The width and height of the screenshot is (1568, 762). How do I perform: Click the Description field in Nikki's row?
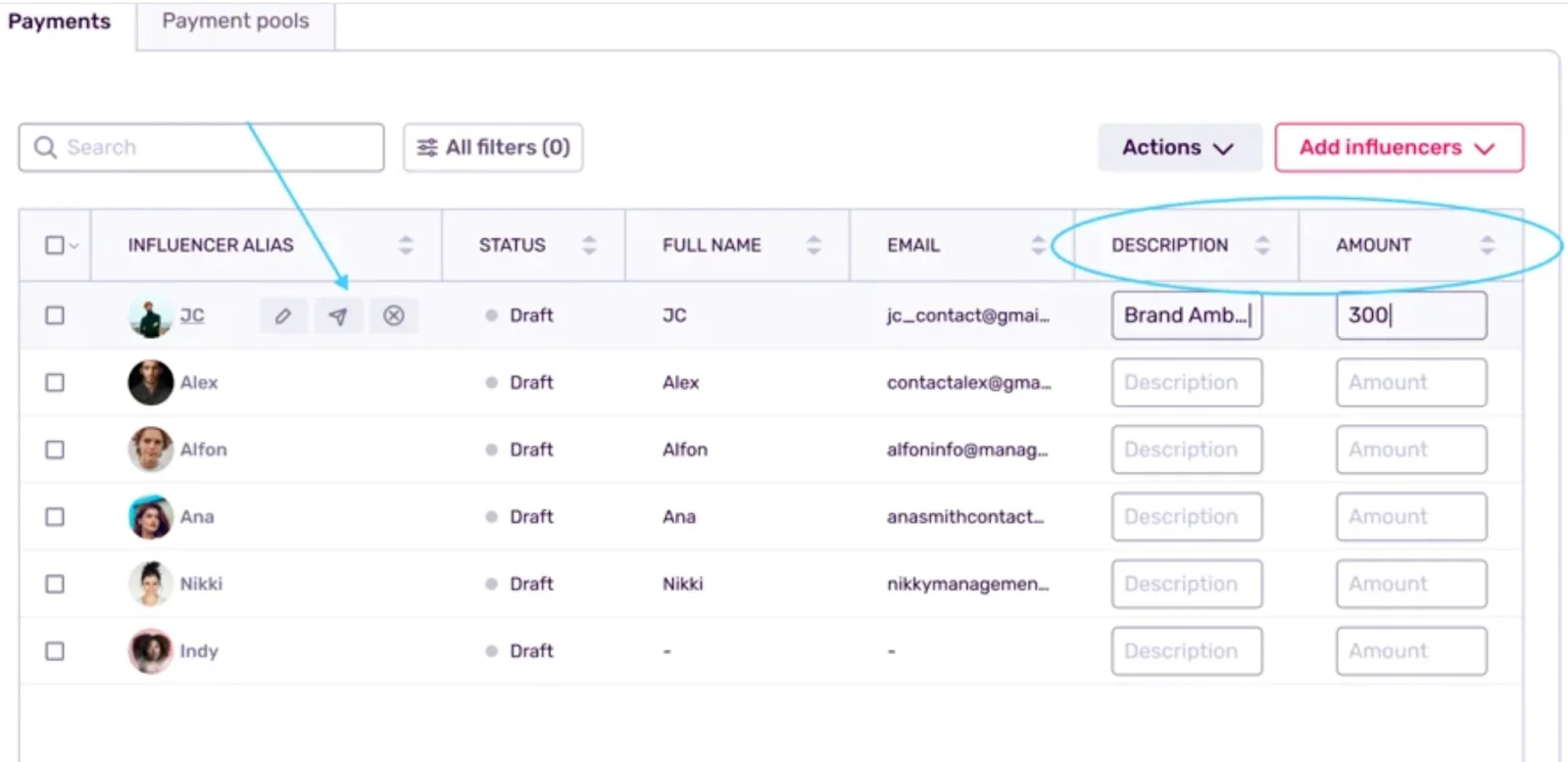[1187, 584]
